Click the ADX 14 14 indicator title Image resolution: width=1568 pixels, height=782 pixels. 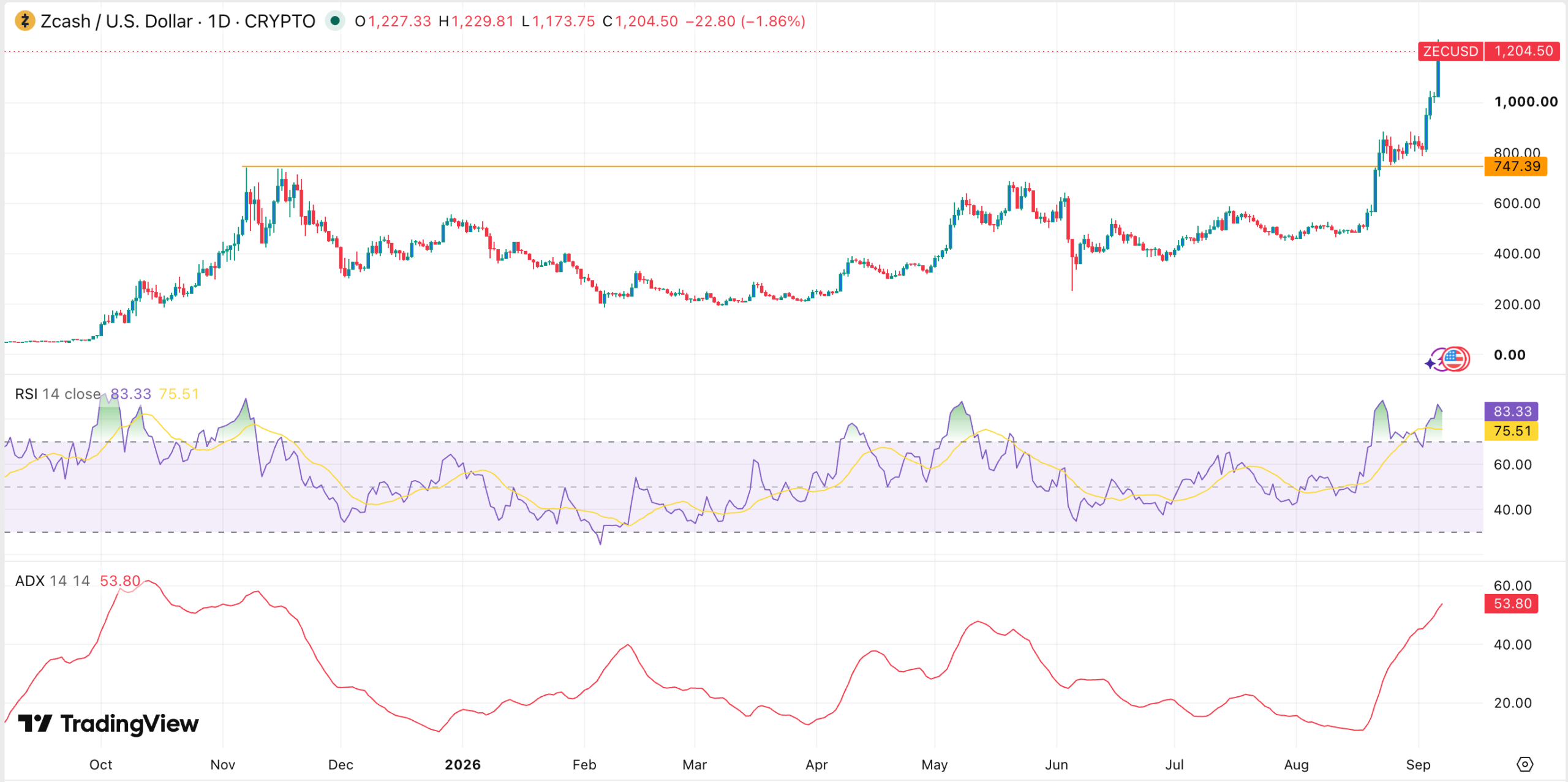[53, 581]
